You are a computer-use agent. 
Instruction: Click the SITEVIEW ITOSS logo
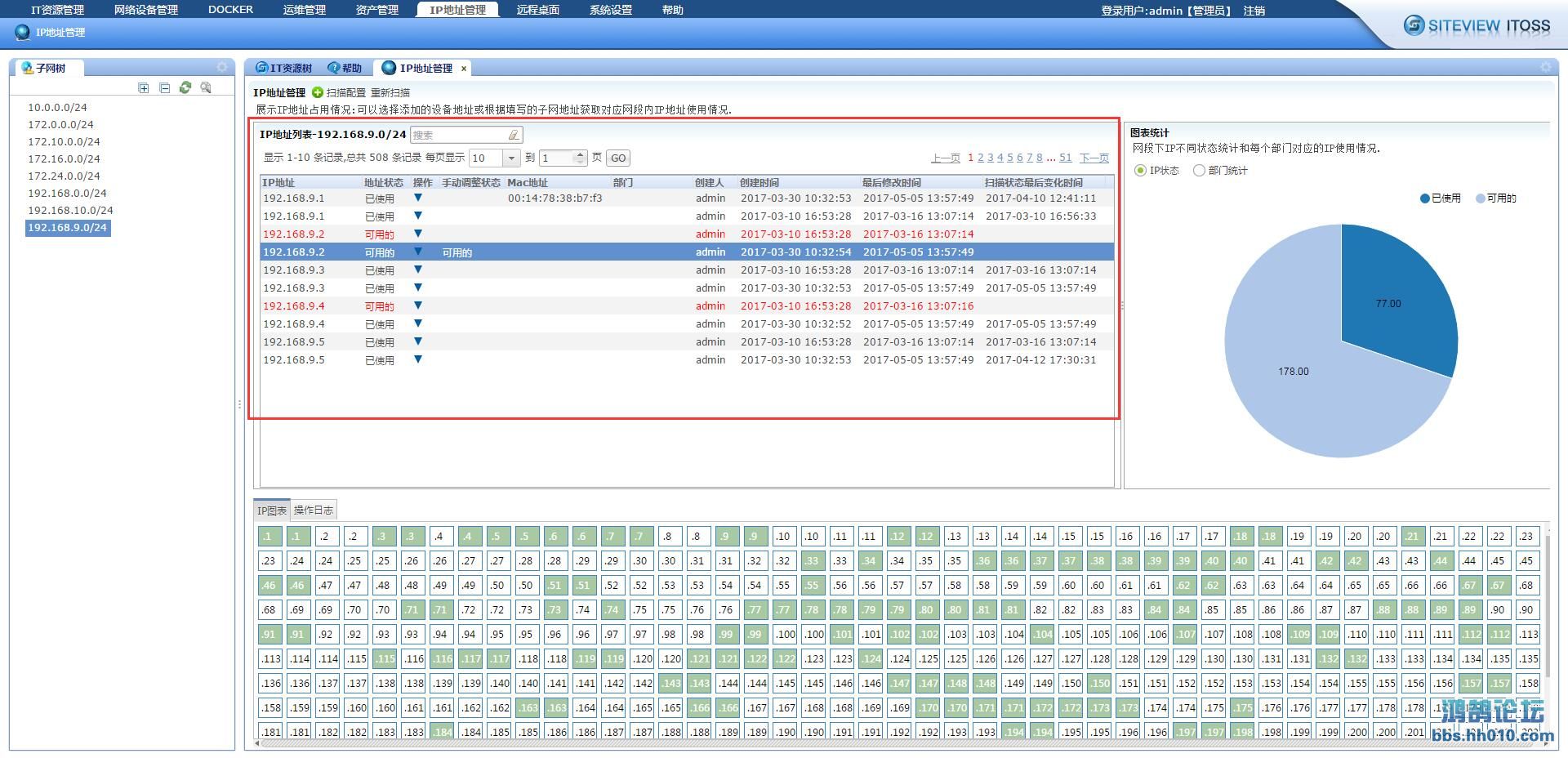coord(1477,25)
